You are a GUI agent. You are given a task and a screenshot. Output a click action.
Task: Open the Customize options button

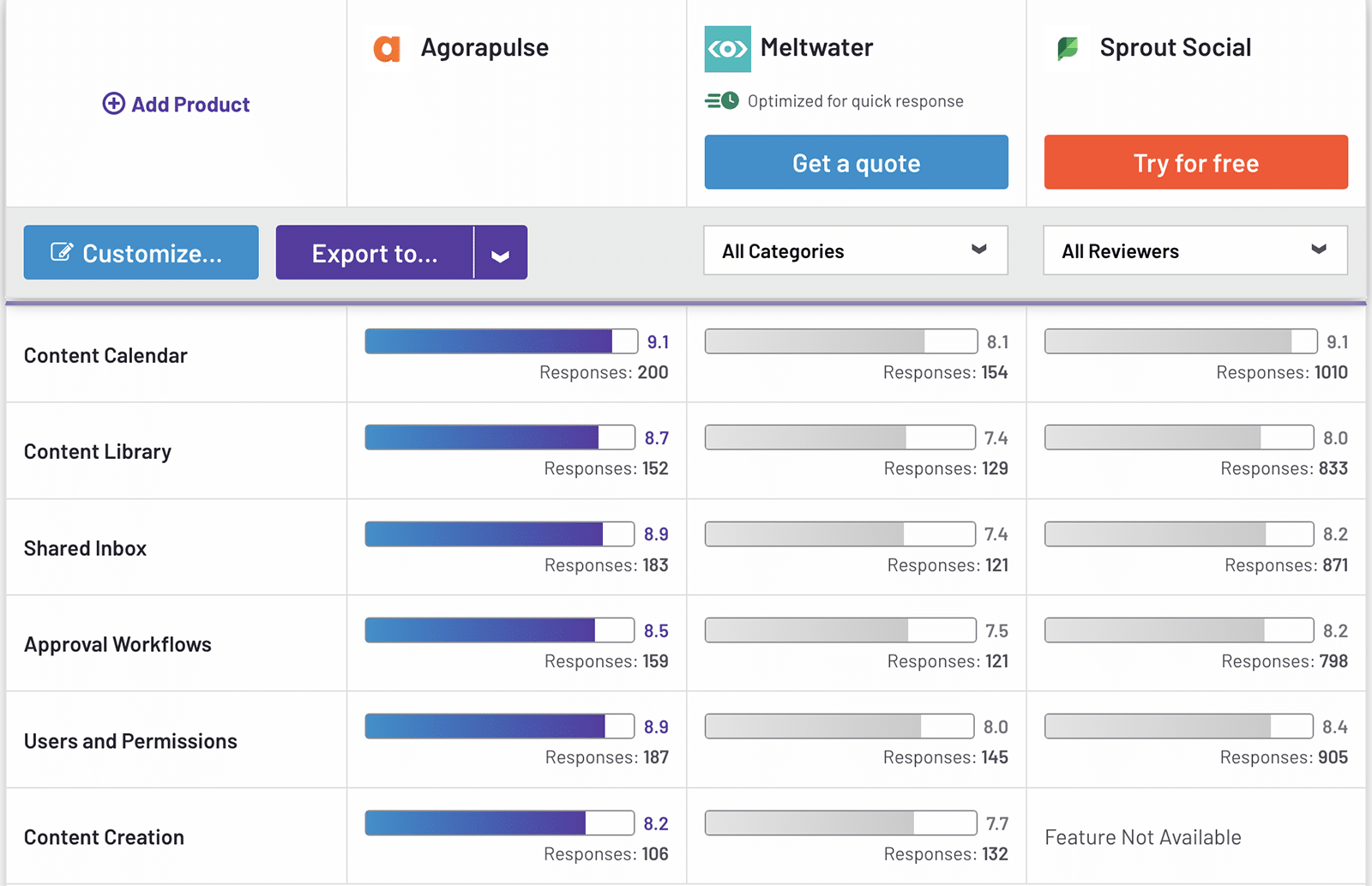click(x=141, y=253)
